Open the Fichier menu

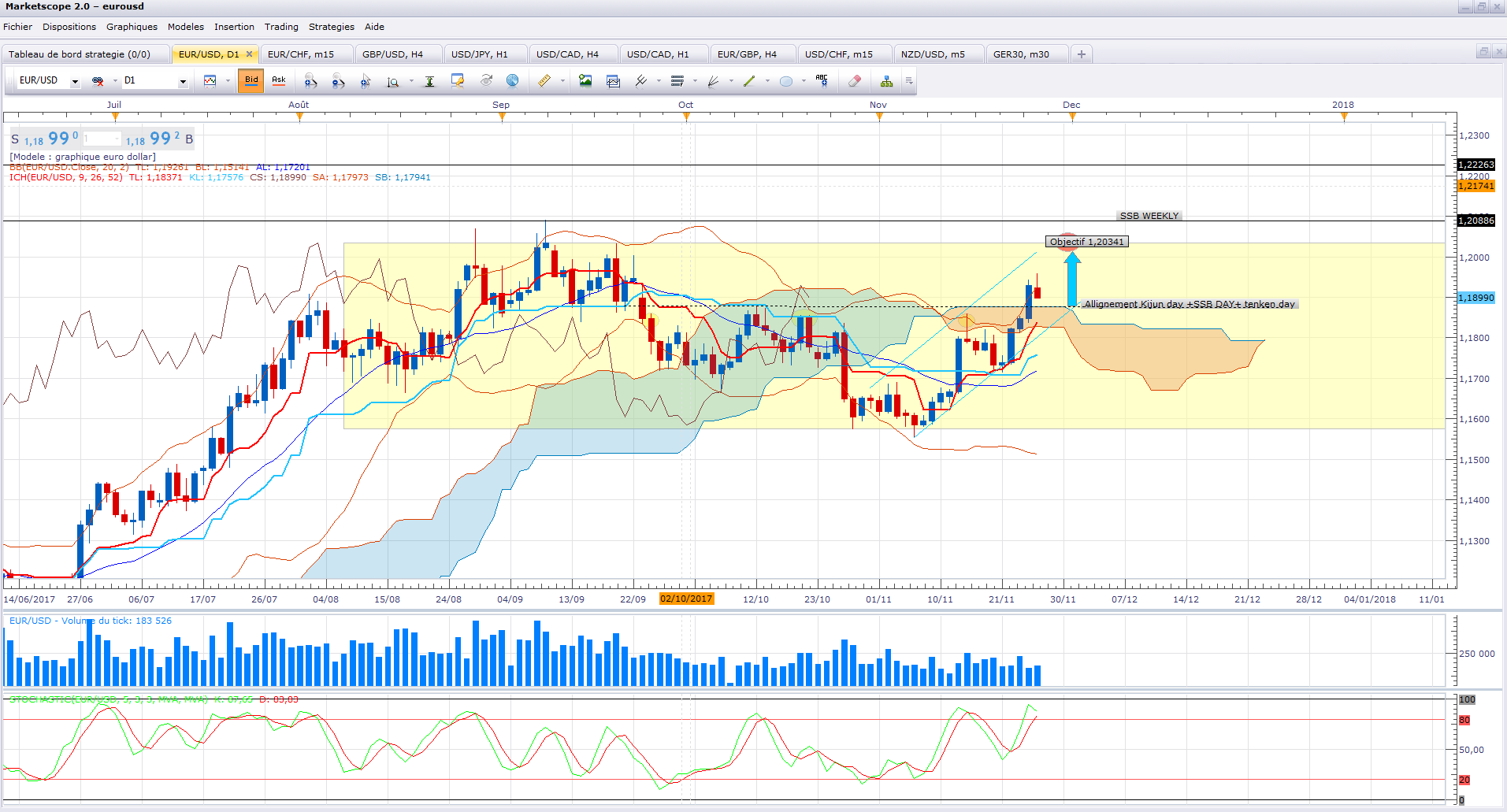coord(18,27)
